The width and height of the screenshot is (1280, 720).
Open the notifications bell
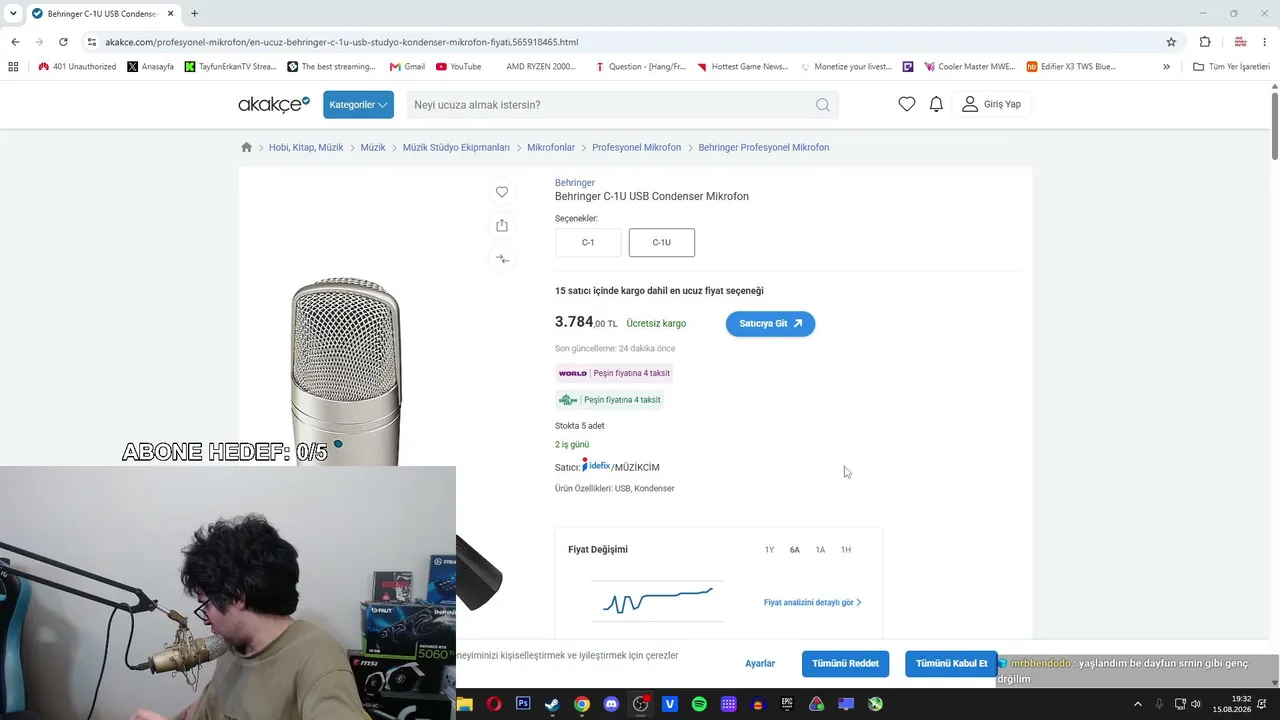pyautogui.click(x=936, y=104)
